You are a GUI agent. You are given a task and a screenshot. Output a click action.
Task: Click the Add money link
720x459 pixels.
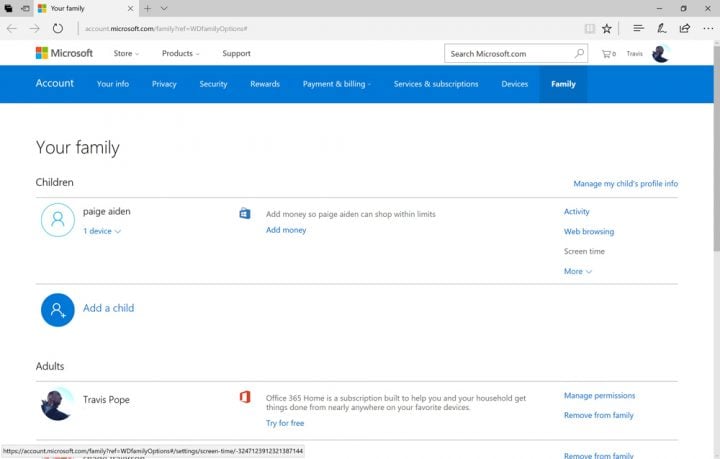click(286, 230)
